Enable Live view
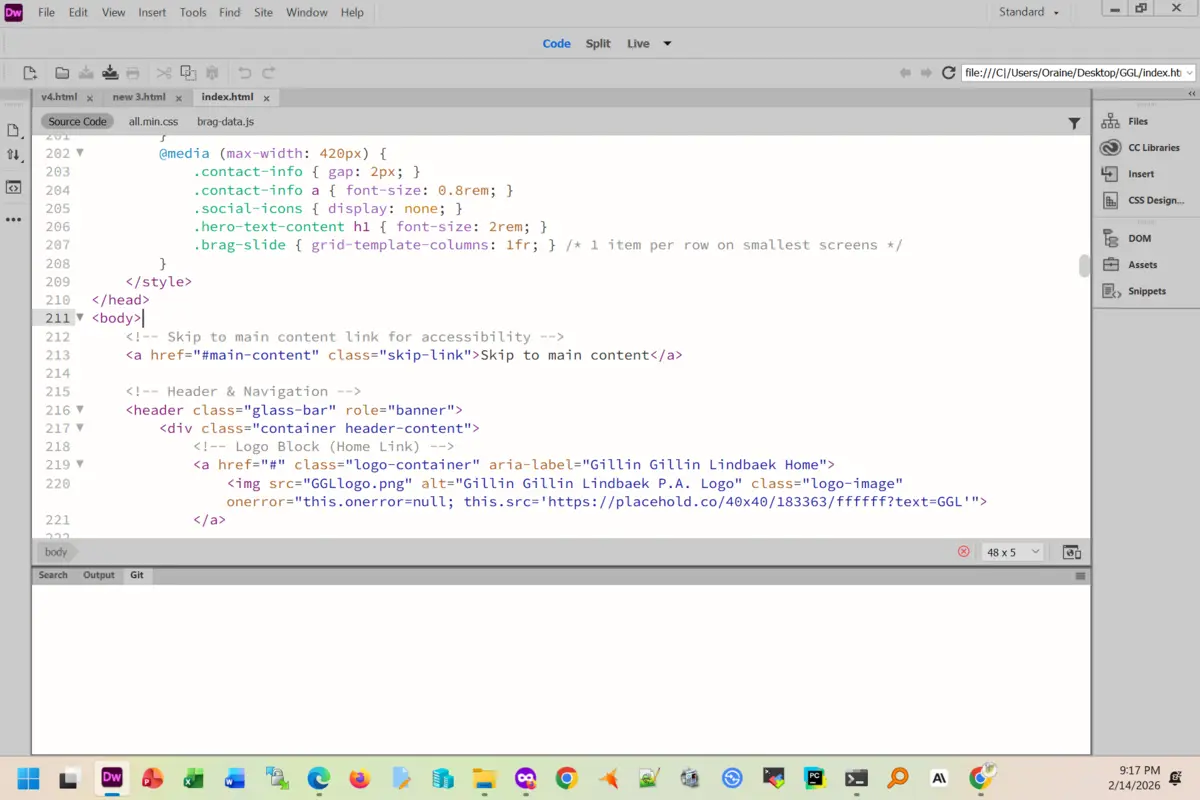Image resolution: width=1200 pixels, height=800 pixels. coord(638,43)
